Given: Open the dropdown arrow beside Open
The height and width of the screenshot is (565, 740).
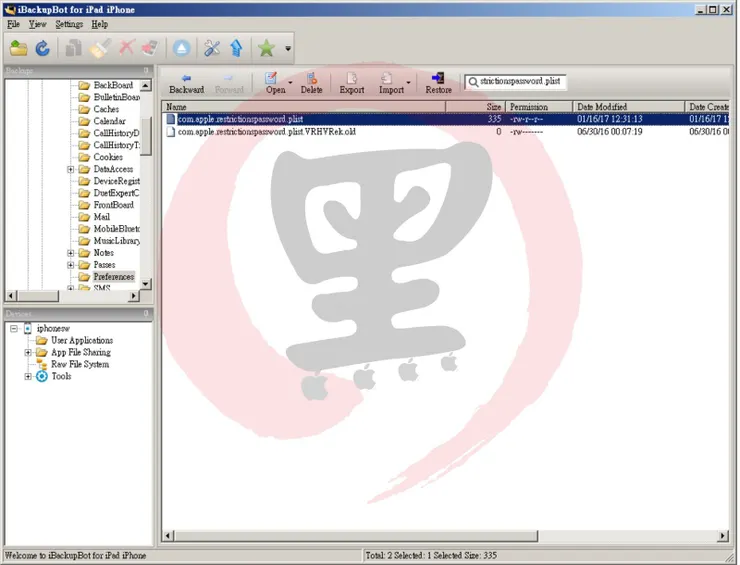Looking at the screenshot, I should pos(290,83).
